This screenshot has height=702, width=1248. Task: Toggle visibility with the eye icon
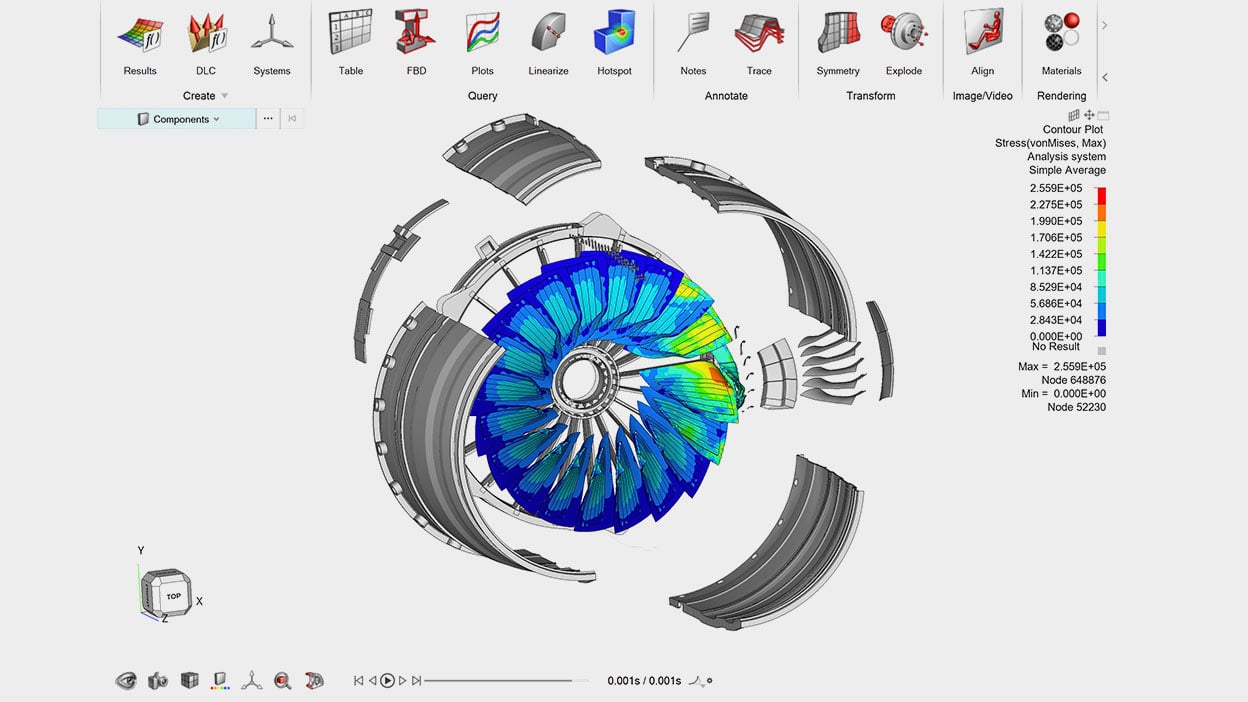[126, 681]
